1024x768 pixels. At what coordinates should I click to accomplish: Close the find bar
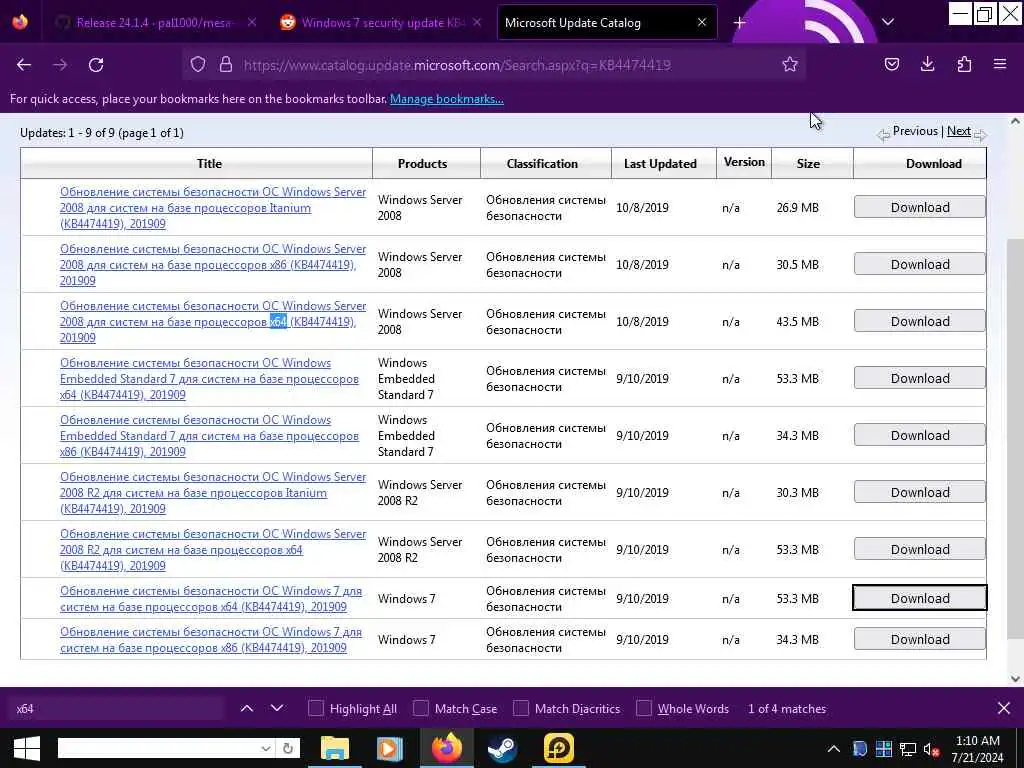click(x=1004, y=708)
